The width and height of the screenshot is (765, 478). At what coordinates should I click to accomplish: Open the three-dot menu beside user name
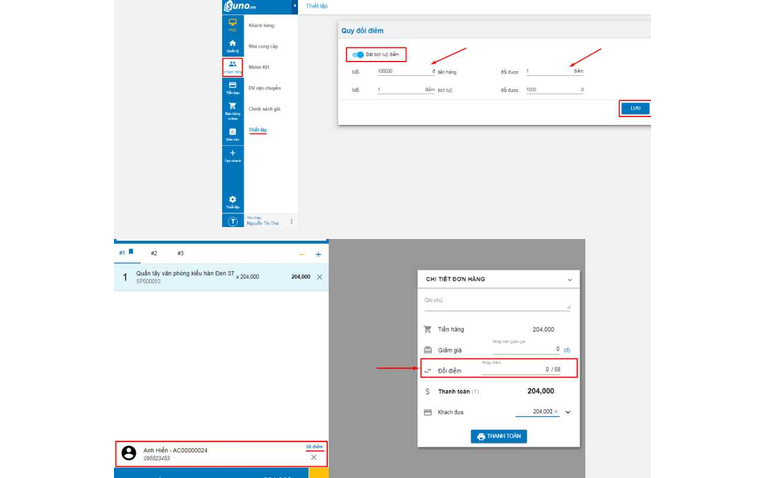click(x=292, y=221)
